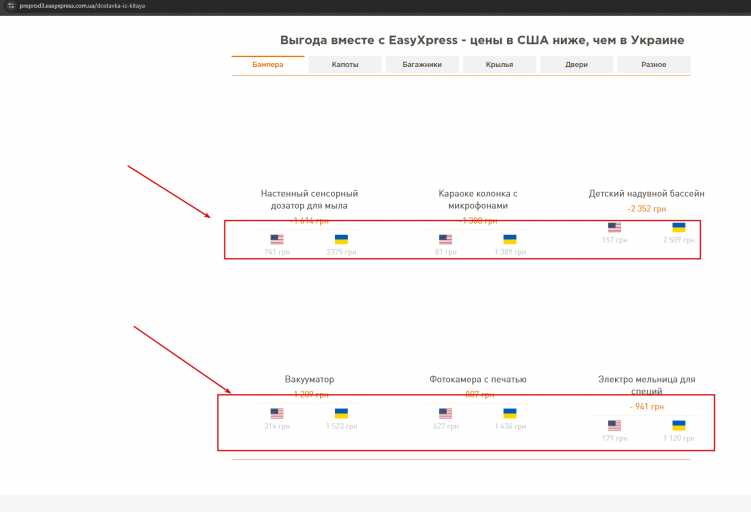Click the price 761 грн
The image size is (751, 512).
pos(277,252)
